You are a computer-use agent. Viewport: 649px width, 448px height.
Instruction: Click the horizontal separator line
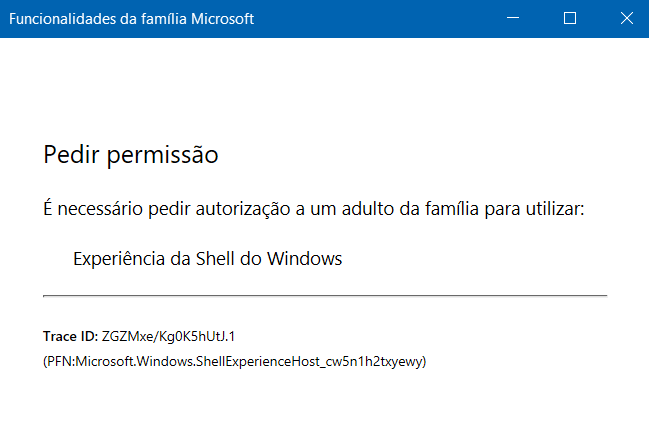[x=325, y=296]
